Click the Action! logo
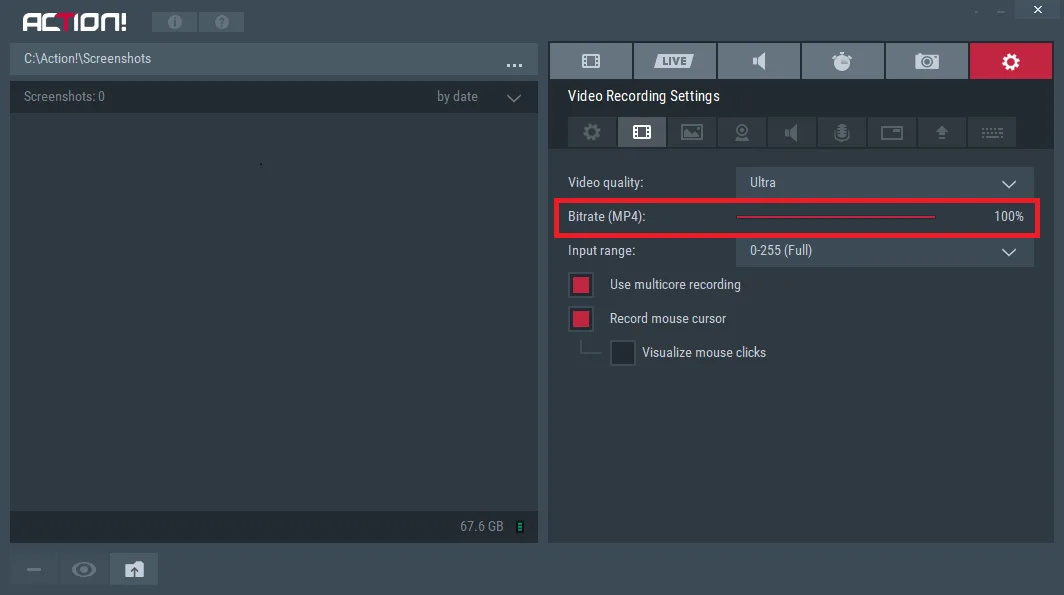1064x595 pixels. coord(75,22)
